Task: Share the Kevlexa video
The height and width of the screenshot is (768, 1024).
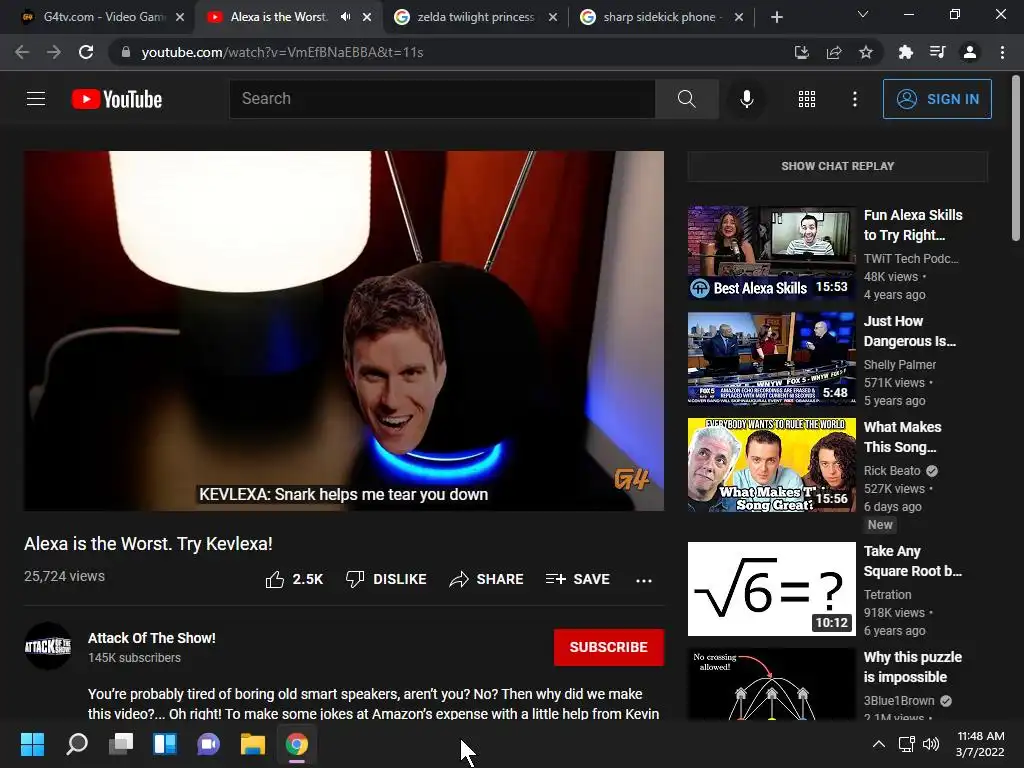Action: tap(487, 579)
